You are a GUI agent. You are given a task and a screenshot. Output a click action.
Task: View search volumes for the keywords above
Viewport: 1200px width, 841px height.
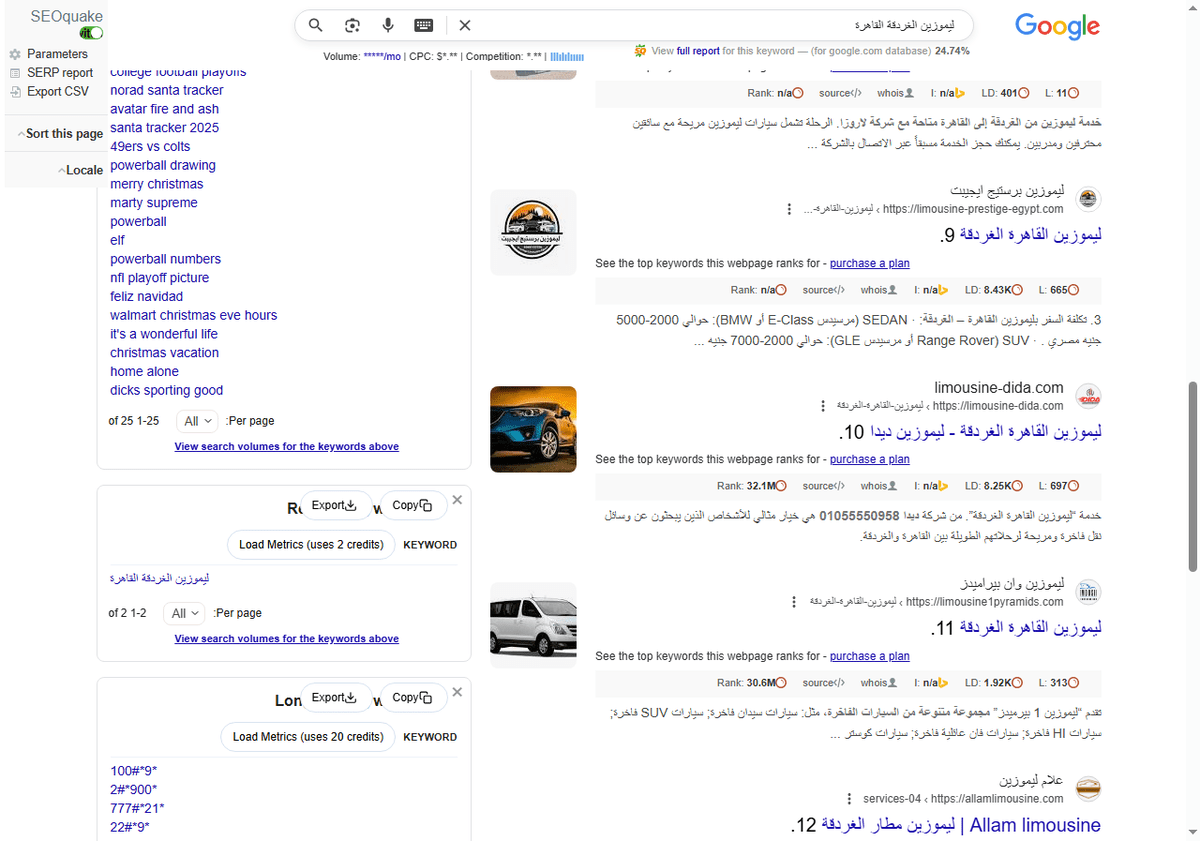click(x=286, y=446)
